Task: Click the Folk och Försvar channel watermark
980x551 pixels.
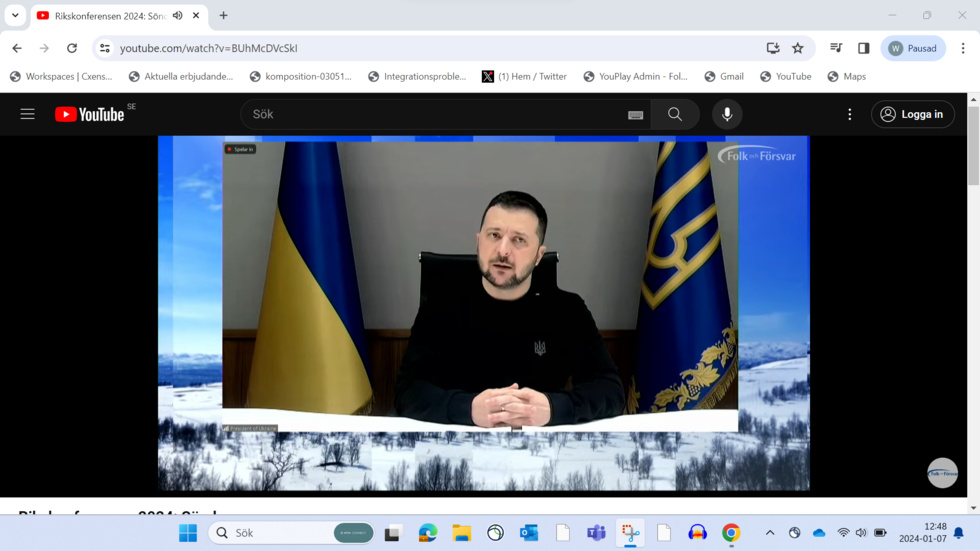Action: (x=942, y=473)
